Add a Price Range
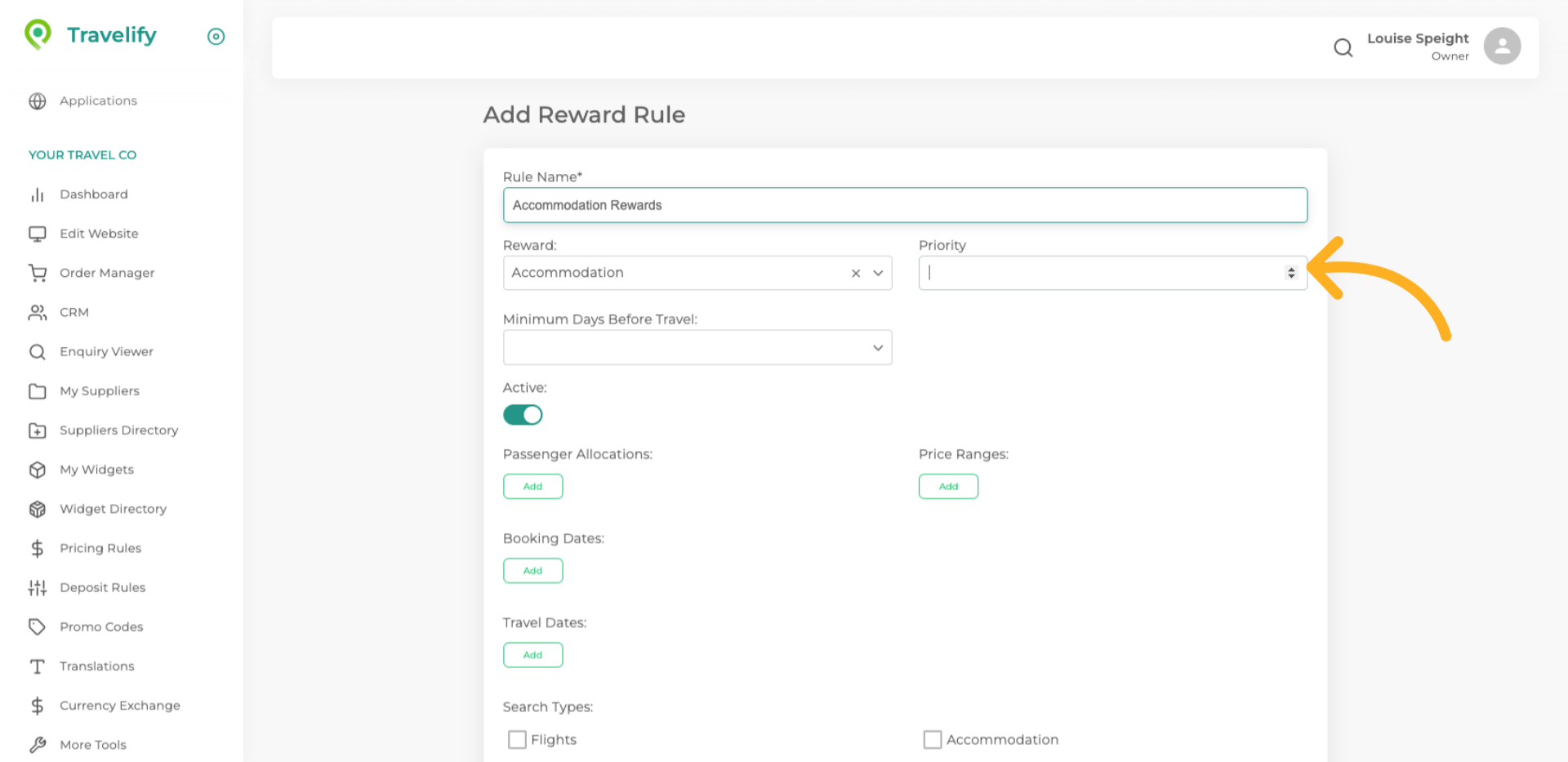 click(x=947, y=486)
